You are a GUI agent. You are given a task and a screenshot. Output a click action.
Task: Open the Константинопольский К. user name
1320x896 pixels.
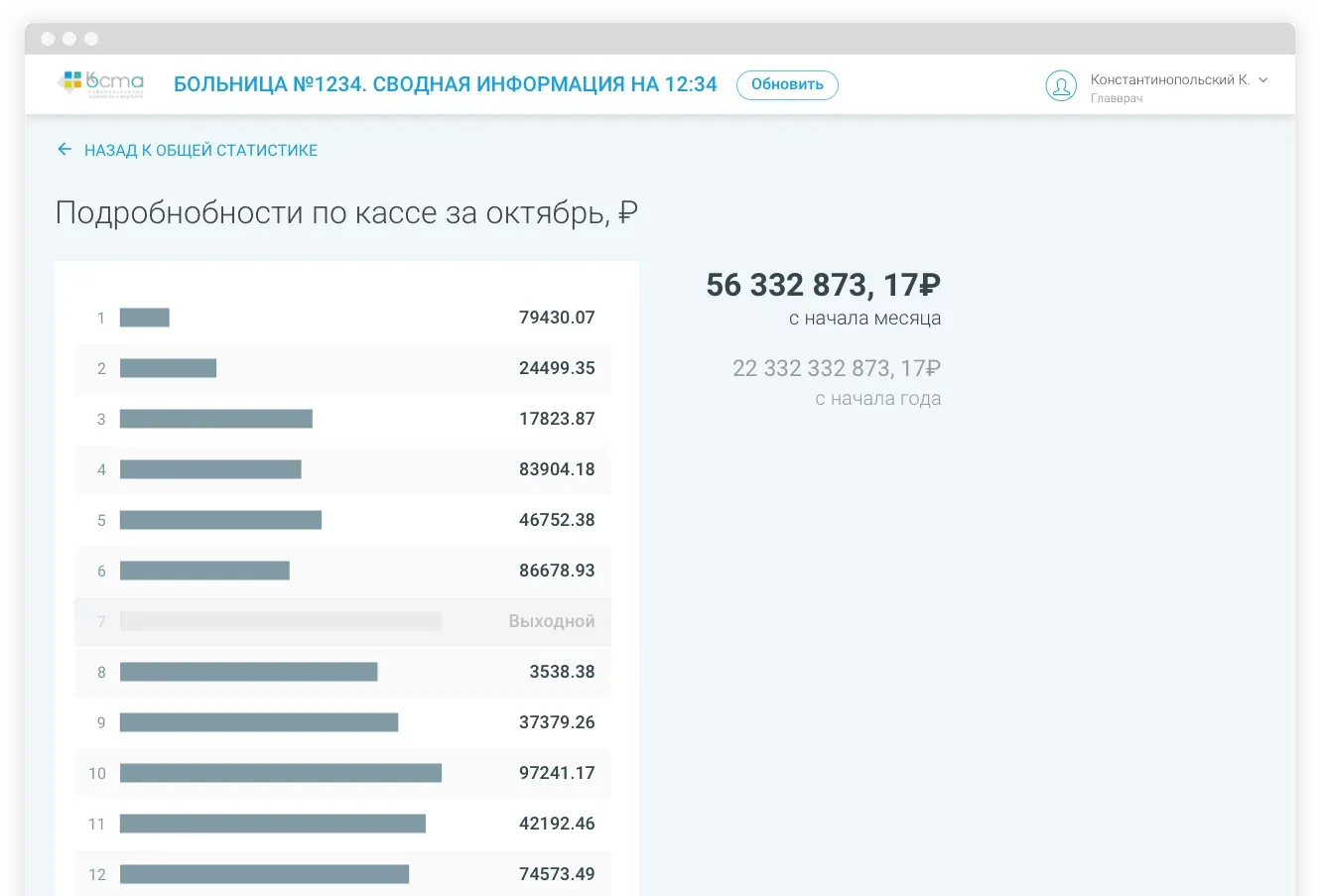point(1170,79)
